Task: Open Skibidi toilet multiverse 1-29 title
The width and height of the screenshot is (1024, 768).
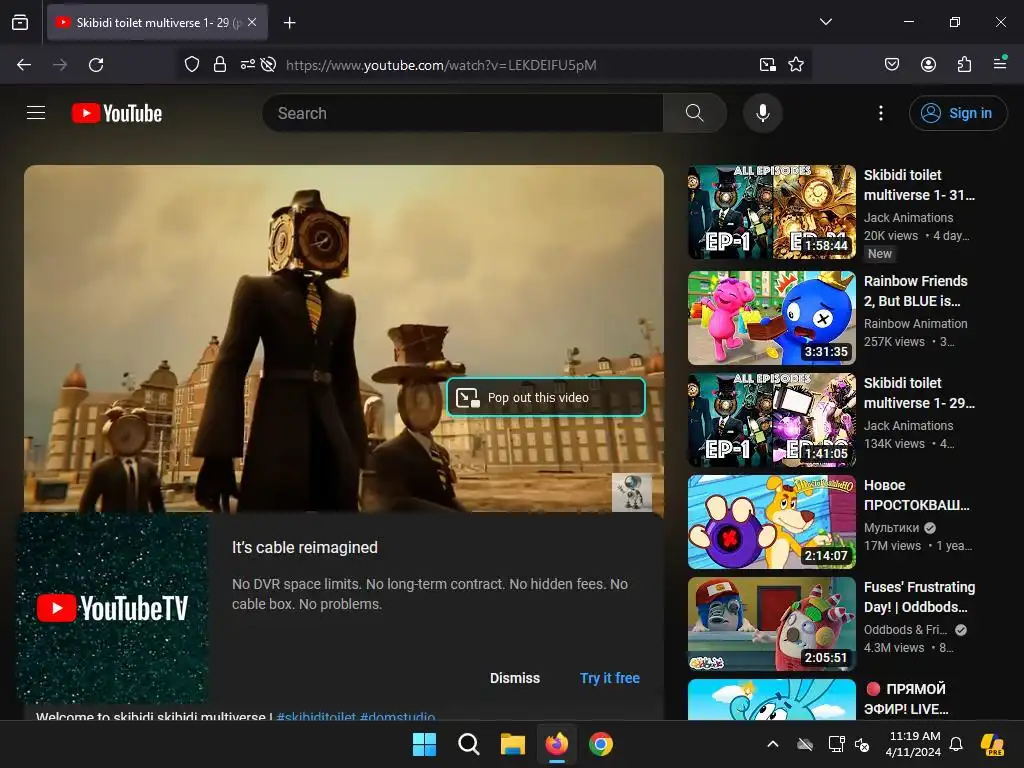Action: coord(919,392)
